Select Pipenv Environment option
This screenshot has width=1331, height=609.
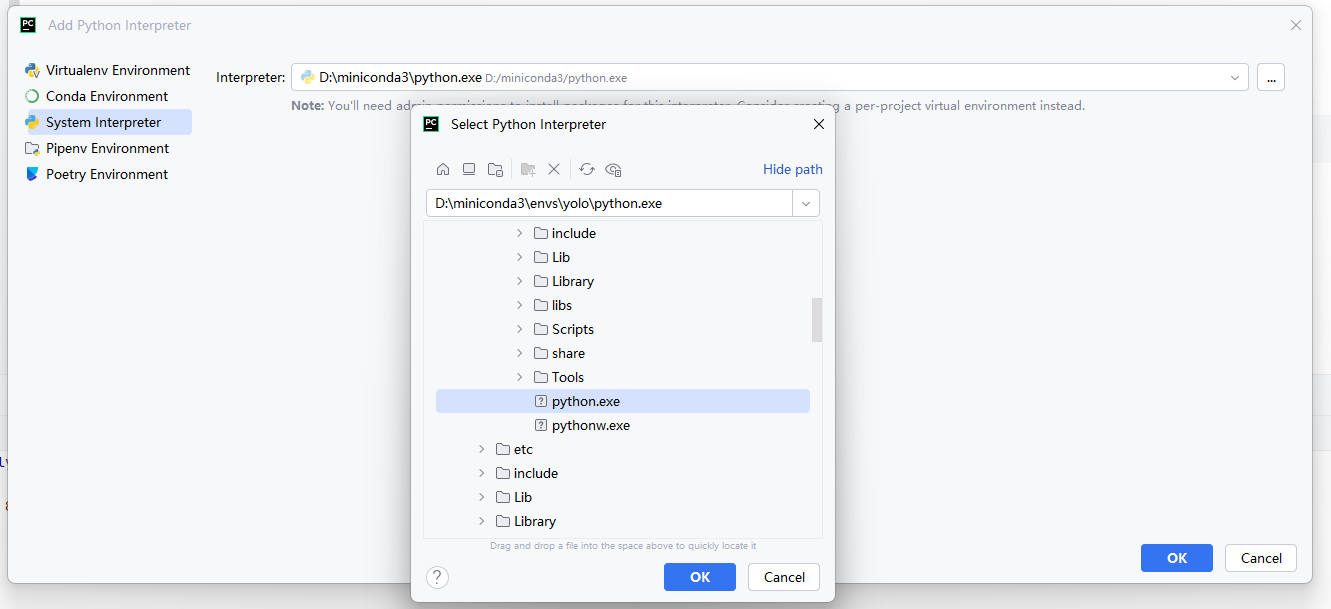[107, 148]
